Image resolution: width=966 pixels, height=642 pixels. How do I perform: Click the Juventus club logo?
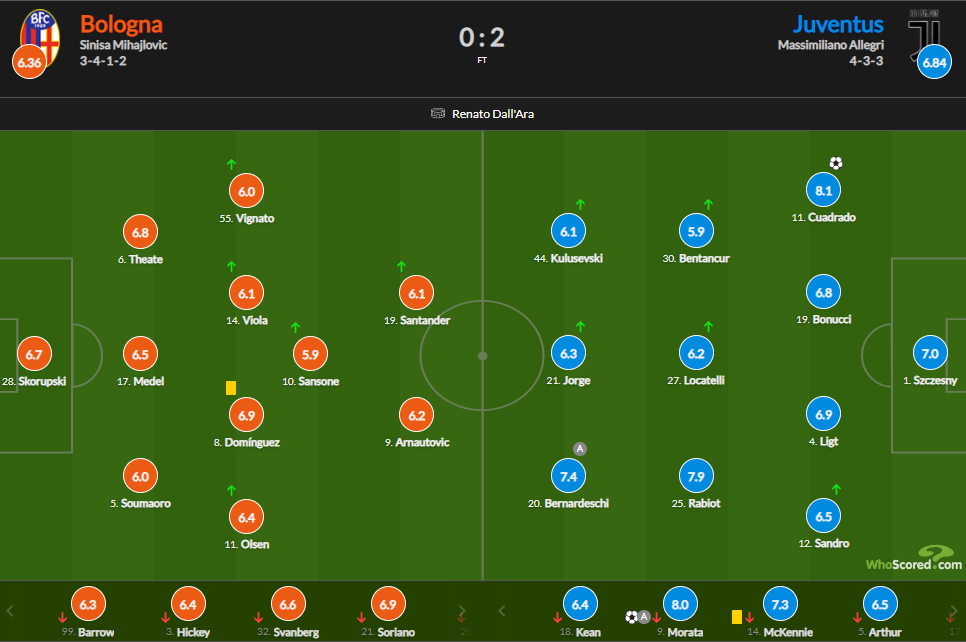924,36
